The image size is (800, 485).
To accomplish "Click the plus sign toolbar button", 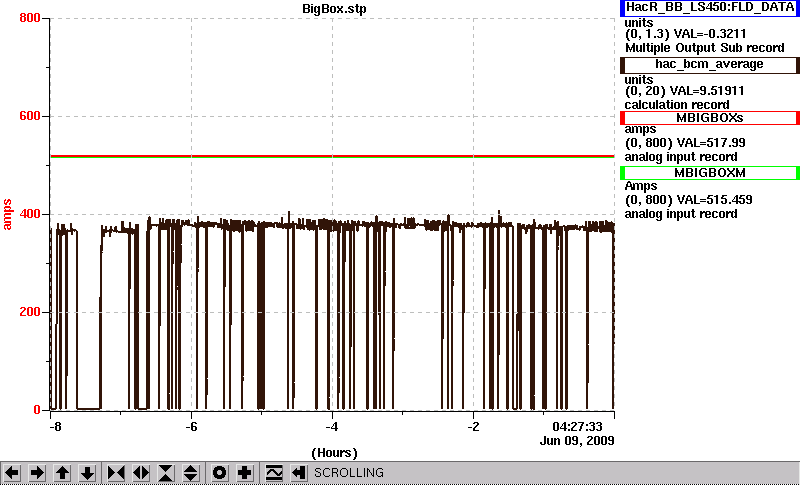I will pyautogui.click(x=244, y=473).
